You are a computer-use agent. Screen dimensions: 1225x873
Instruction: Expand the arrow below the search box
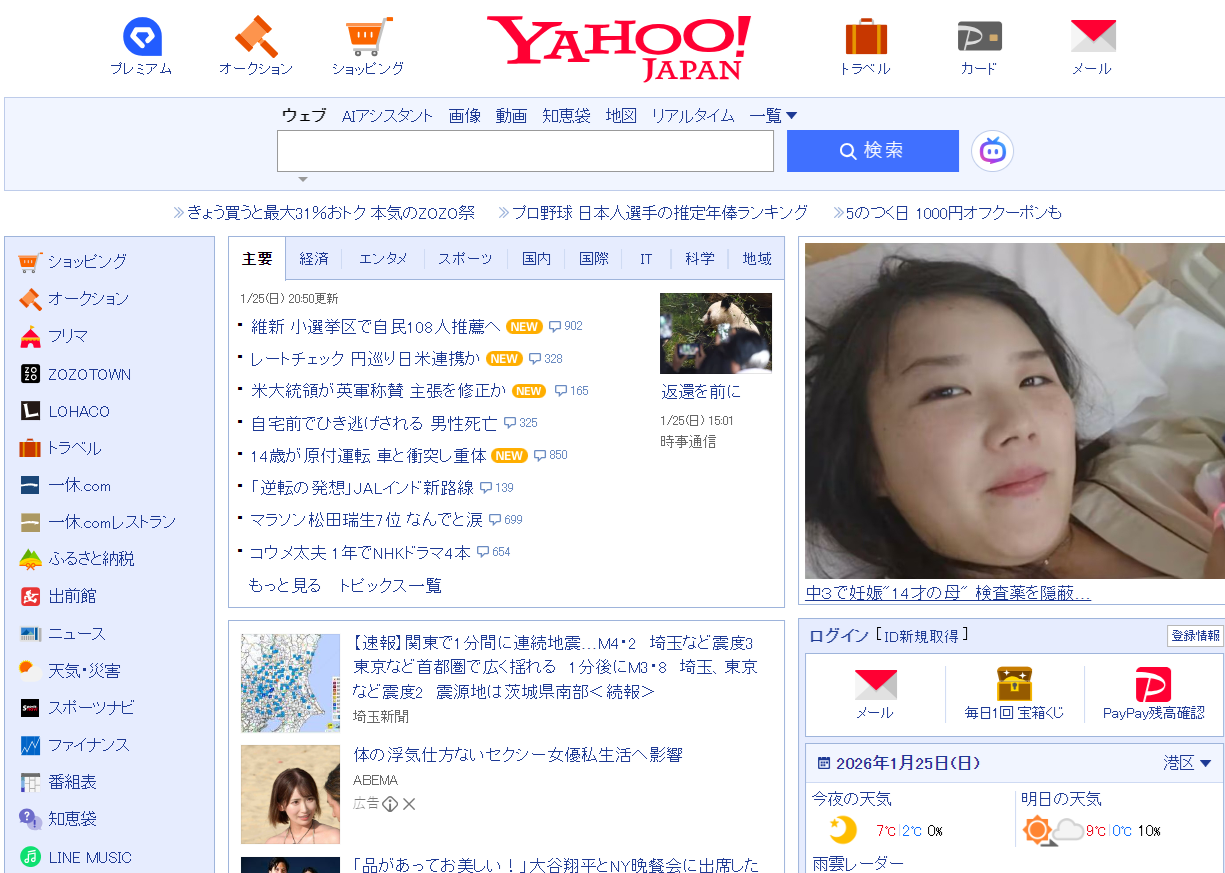pyautogui.click(x=303, y=180)
